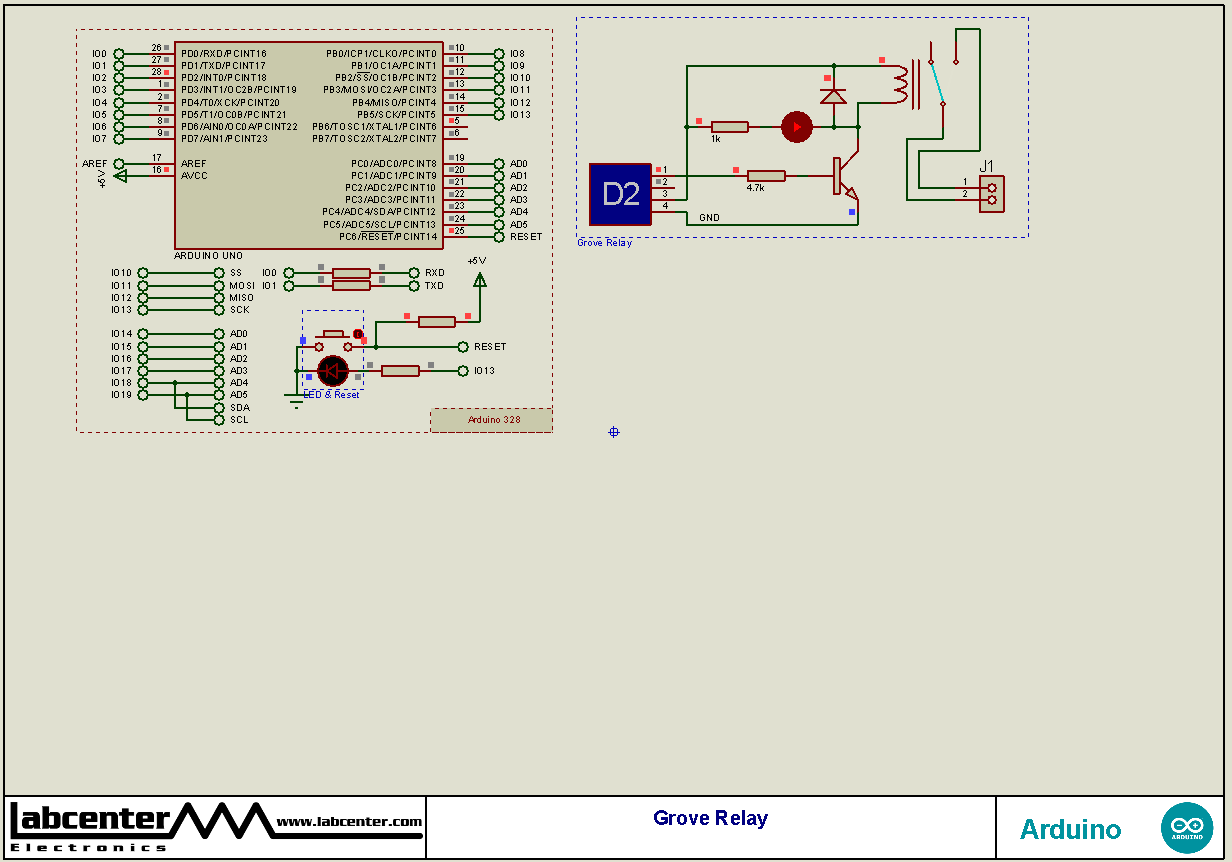Select the Arduino 328 label box
Viewport: 1232px width, 862px height.
tap(490, 419)
